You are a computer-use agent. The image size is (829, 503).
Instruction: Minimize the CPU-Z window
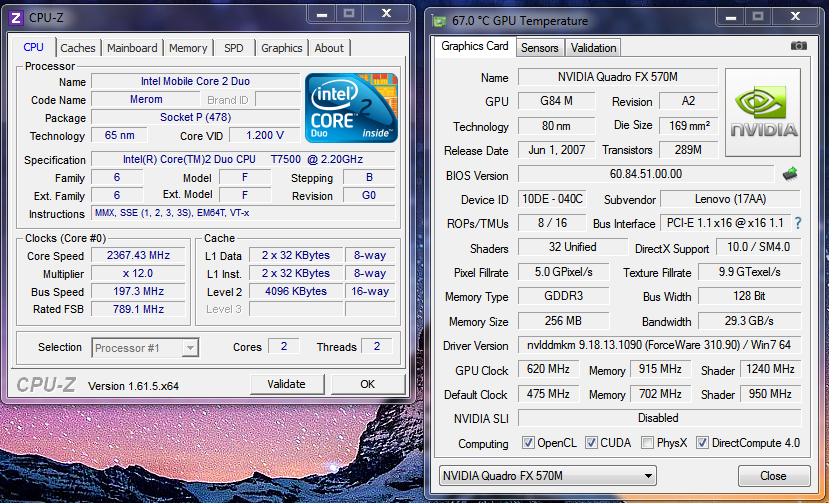coord(321,13)
